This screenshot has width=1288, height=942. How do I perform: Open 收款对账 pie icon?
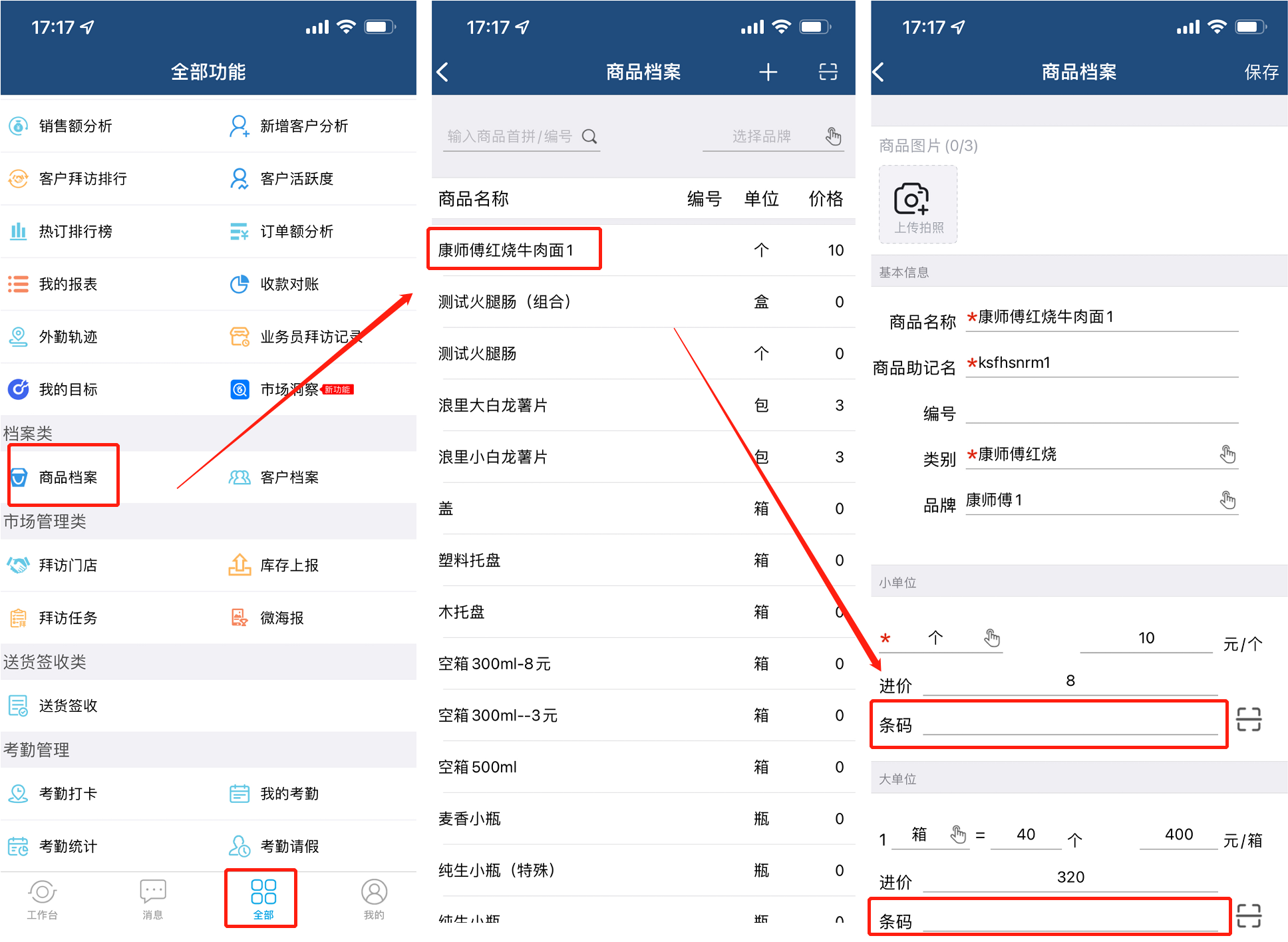point(239,284)
